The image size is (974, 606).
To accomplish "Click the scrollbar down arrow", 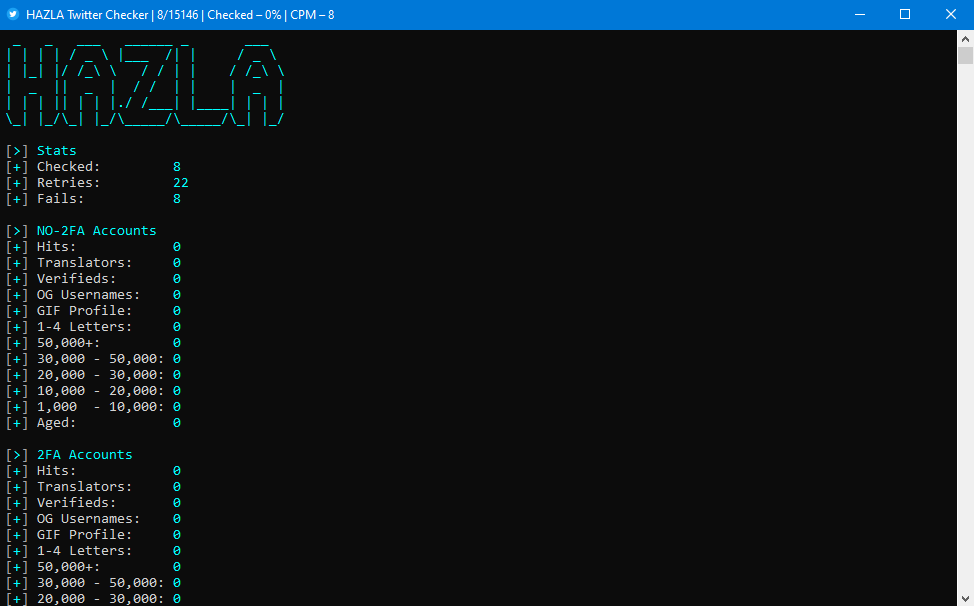I will [965, 599].
